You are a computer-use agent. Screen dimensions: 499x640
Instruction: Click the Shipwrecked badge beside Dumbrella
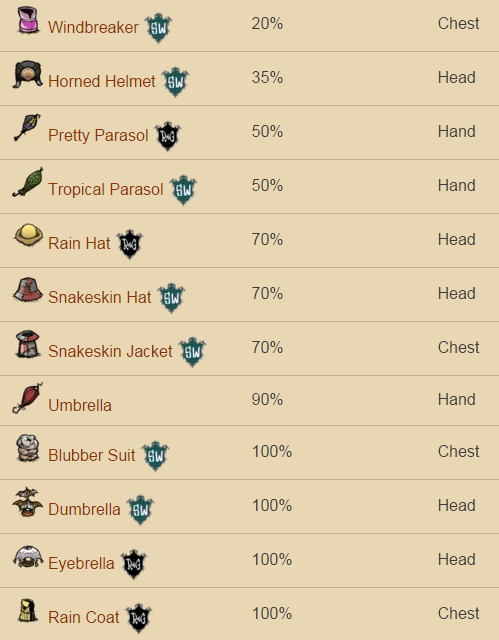[140, 510]
